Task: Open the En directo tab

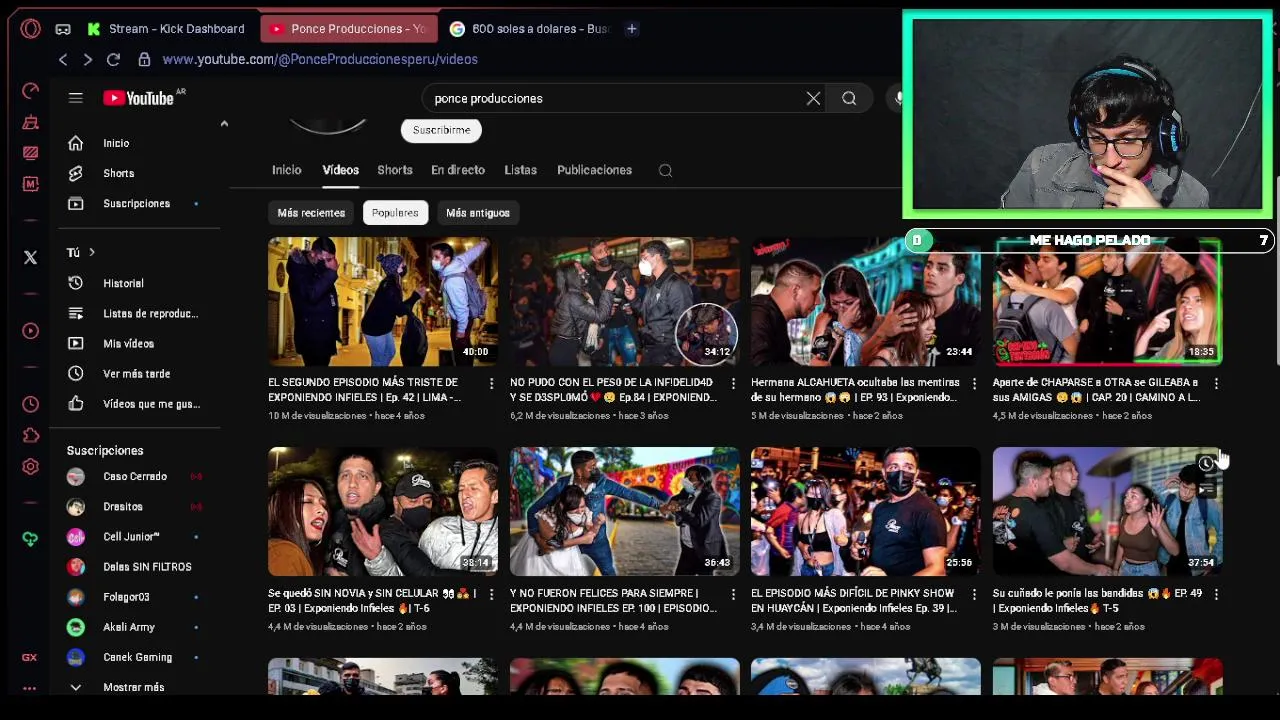Action: pyautogui.click(x=458, y=170)
